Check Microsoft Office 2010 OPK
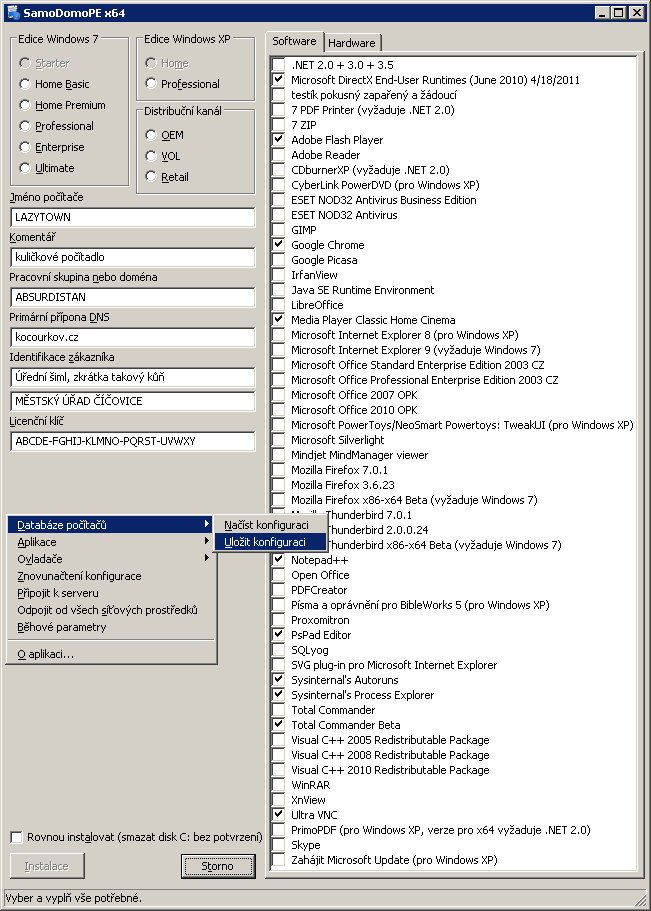The image size is (651, 911). click(x=278, y=410)
